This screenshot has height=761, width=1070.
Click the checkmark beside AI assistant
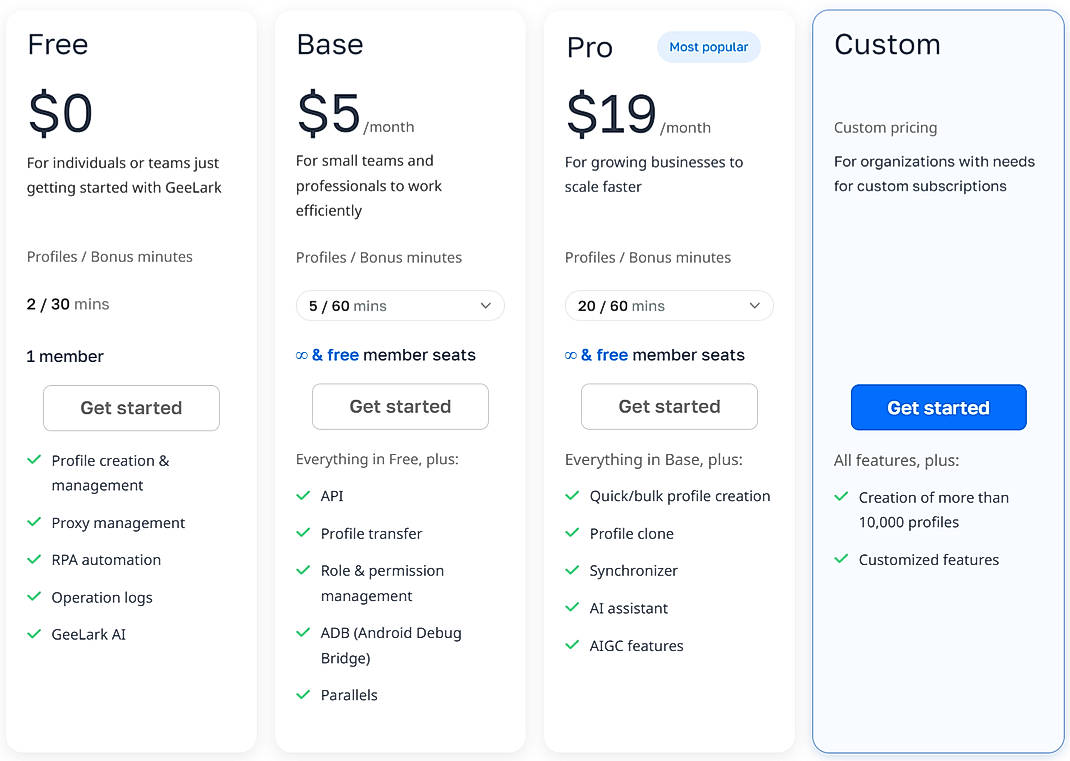(572, 607)
